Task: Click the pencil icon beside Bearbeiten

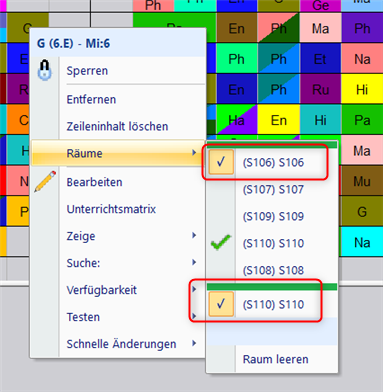Action: tap(45, 182)
